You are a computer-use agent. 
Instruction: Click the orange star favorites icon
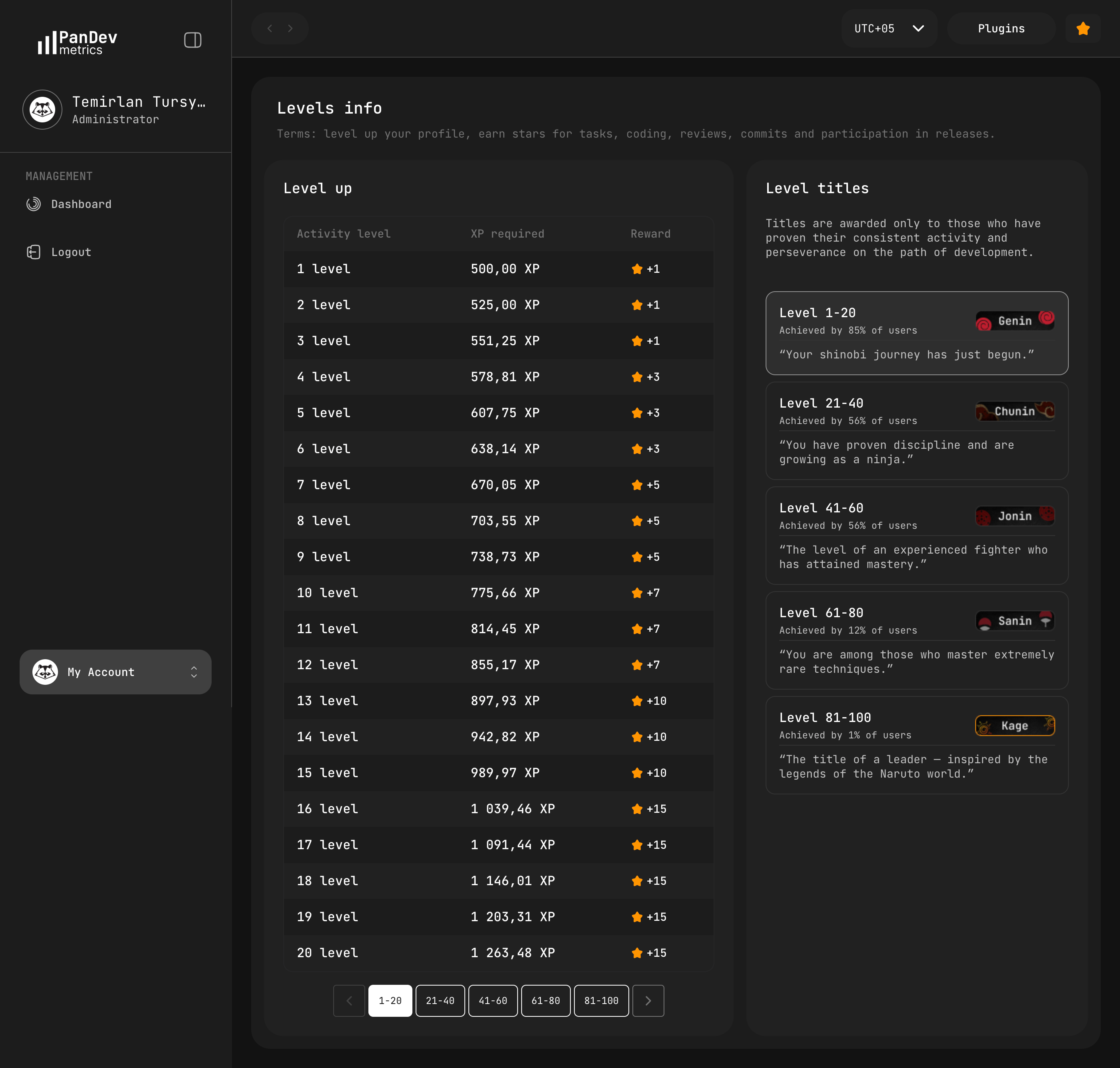pos(1082,28)
